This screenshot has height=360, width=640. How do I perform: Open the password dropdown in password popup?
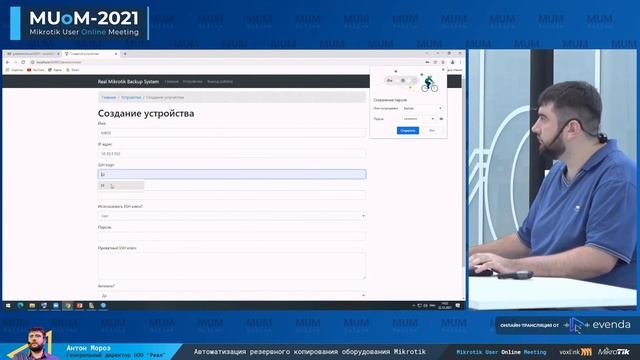(419, 119)
